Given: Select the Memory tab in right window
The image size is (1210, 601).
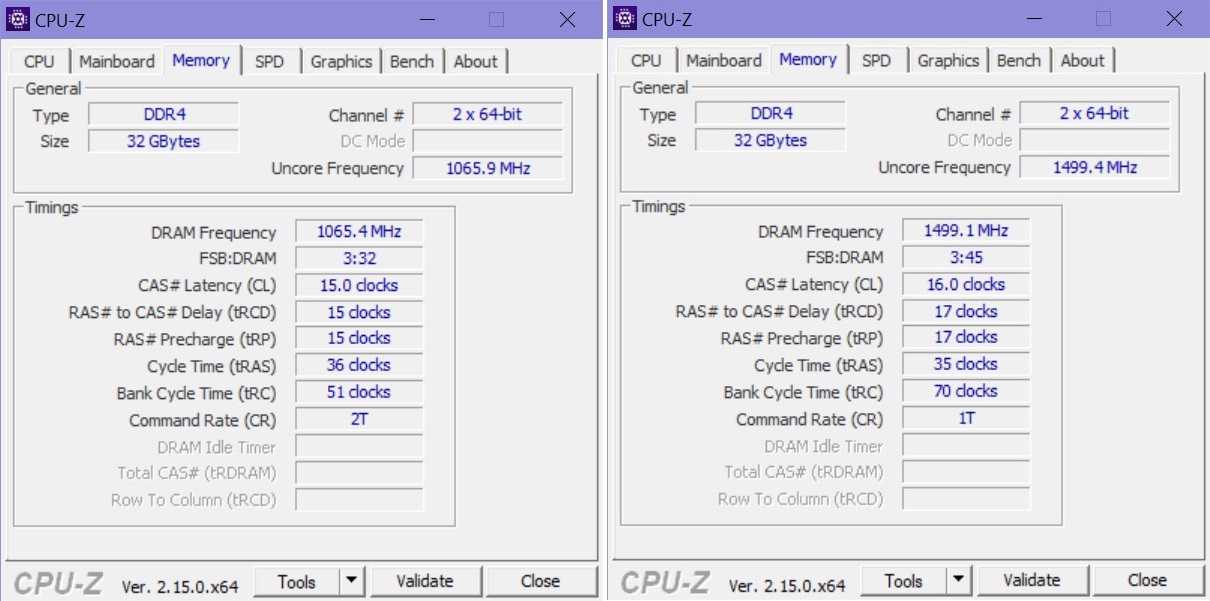Looking at the screenshot, I should point(808,59).
